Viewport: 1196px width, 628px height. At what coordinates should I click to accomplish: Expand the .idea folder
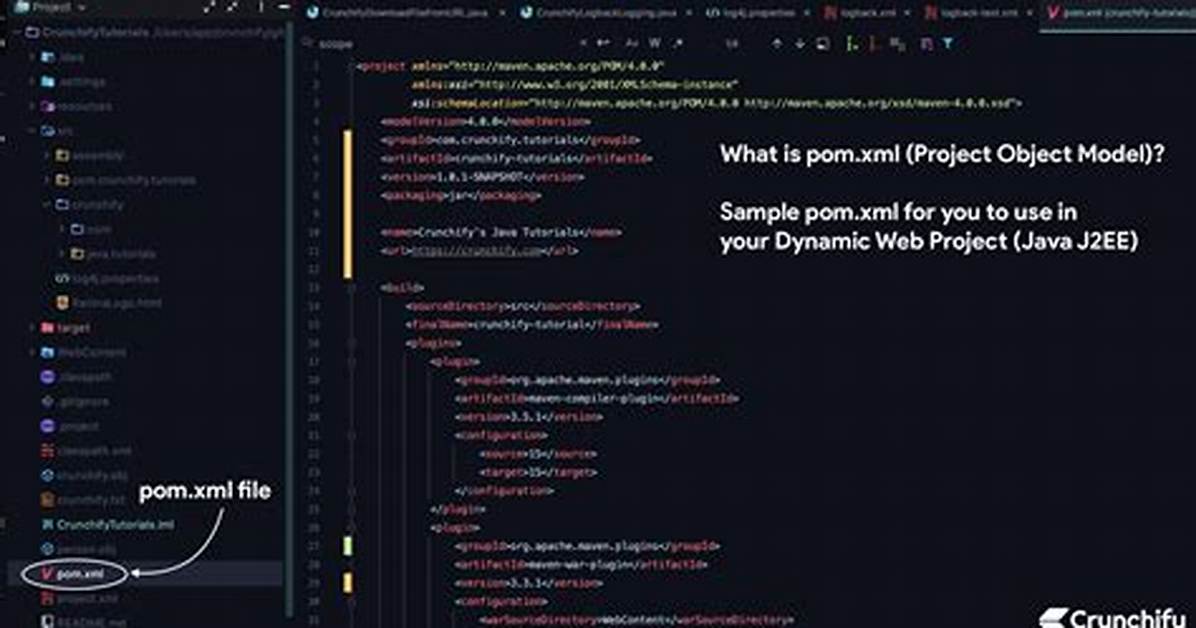(33, 57)
